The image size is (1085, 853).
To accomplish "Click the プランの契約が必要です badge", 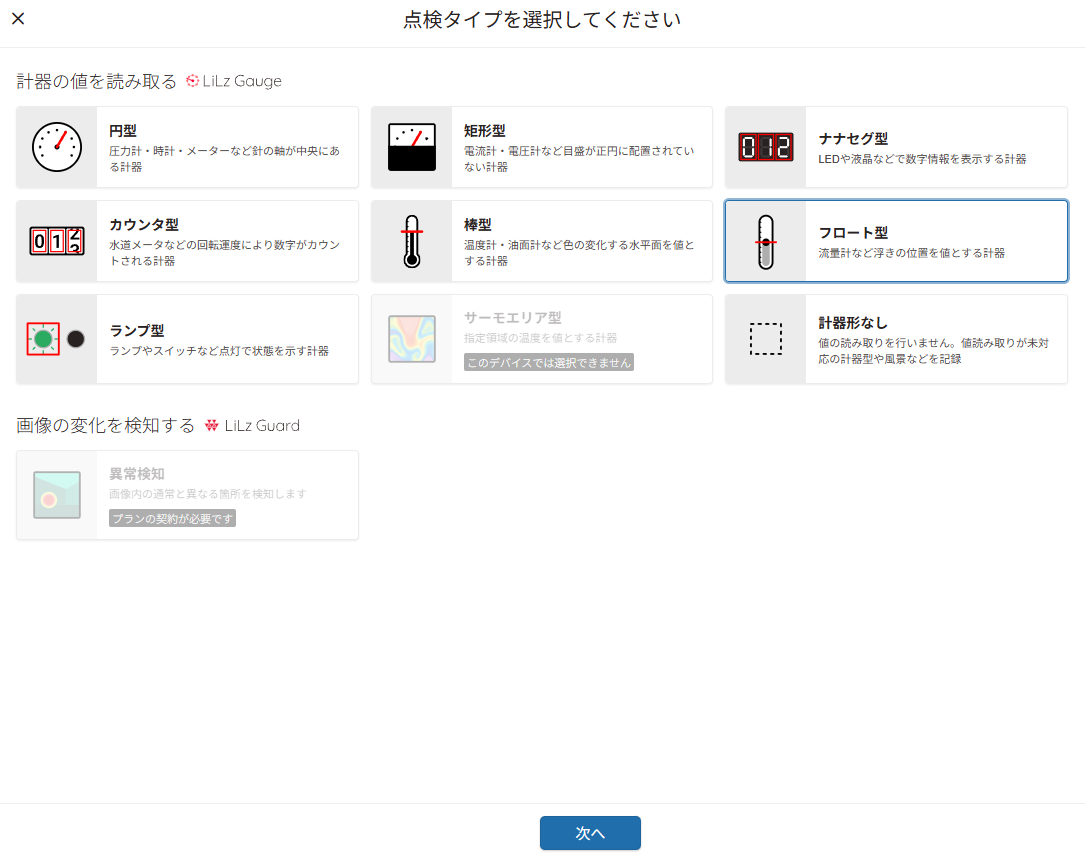I will (x=171, y=518).
